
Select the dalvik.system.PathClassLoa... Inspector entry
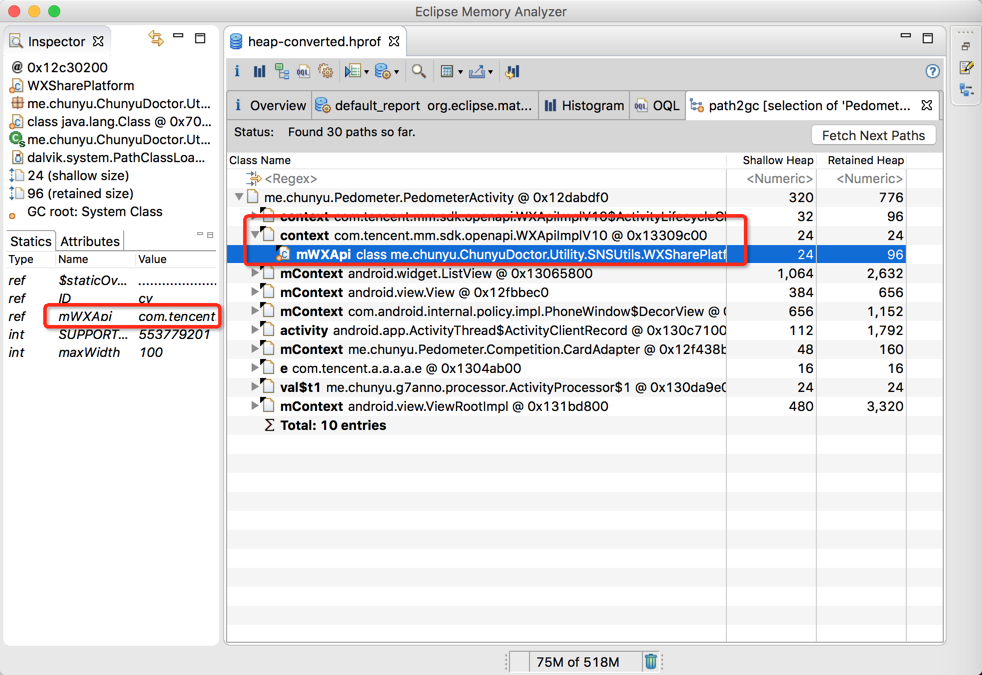pyautogui.click(x=108, y=158)
